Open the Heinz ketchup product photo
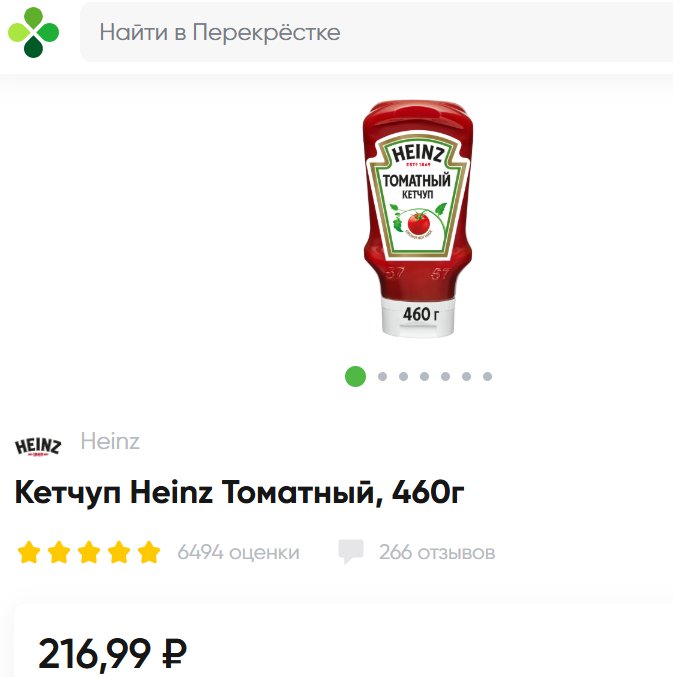The height and width of the screenshot is (677, 673). (x=417, y=218)
